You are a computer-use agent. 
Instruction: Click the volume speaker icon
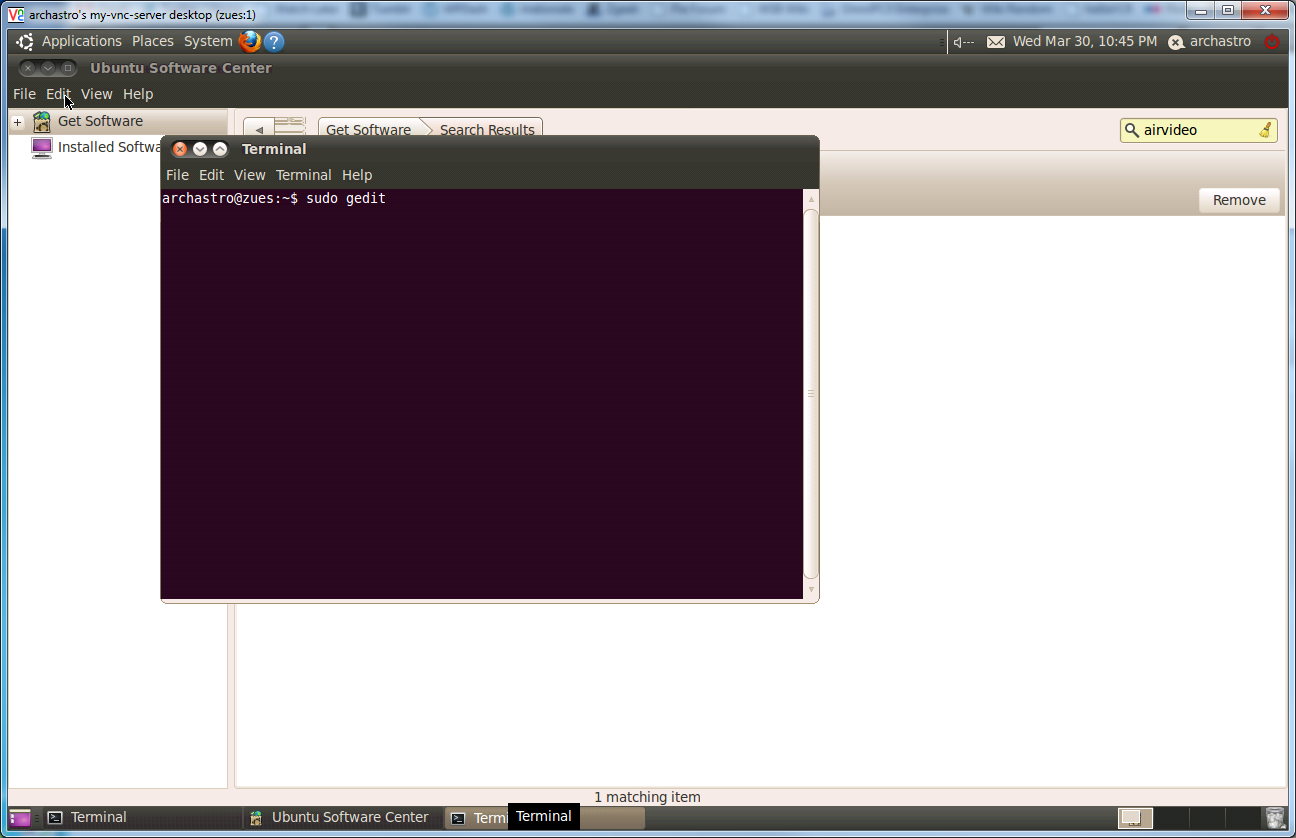tap(962, 42)
